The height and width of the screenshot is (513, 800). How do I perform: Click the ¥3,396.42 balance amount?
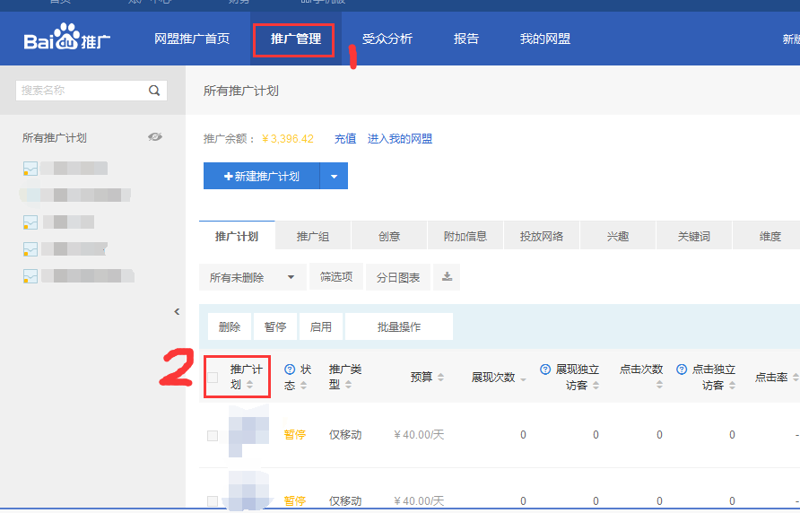pyautogui.click(x=288, y=139)
